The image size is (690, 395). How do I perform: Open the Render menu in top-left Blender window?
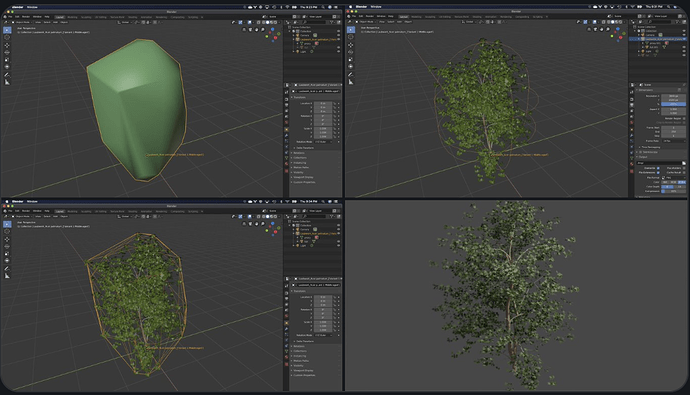click(x=26, y=17)
